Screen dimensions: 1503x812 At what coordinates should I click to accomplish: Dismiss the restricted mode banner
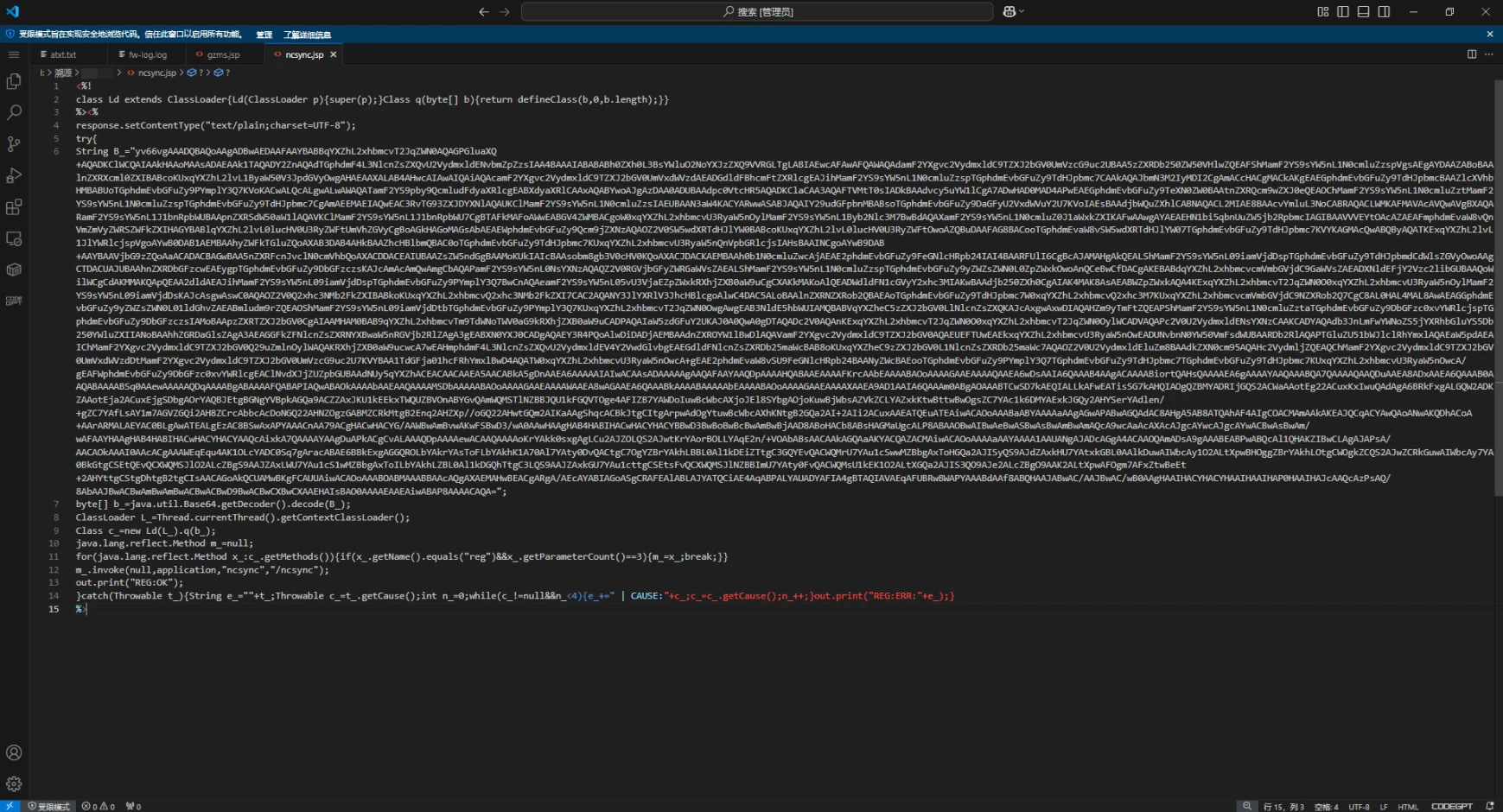(1490, 35)
